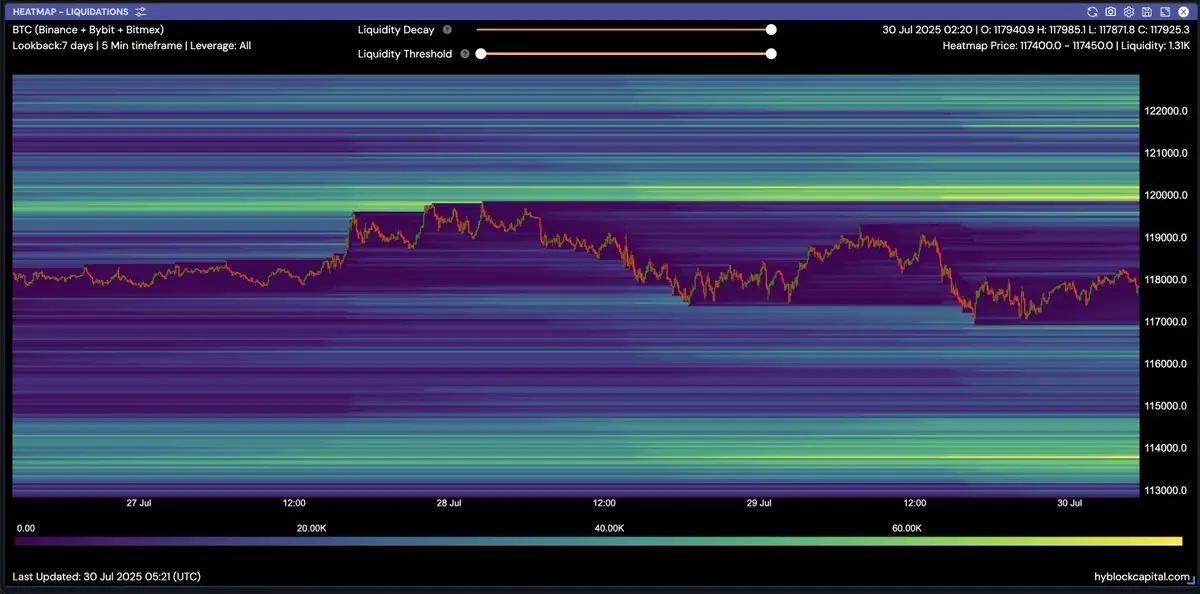Click the Lookback 7 days timeframe text
Screen dimensions: 1200x594
(x=132, y=46)
